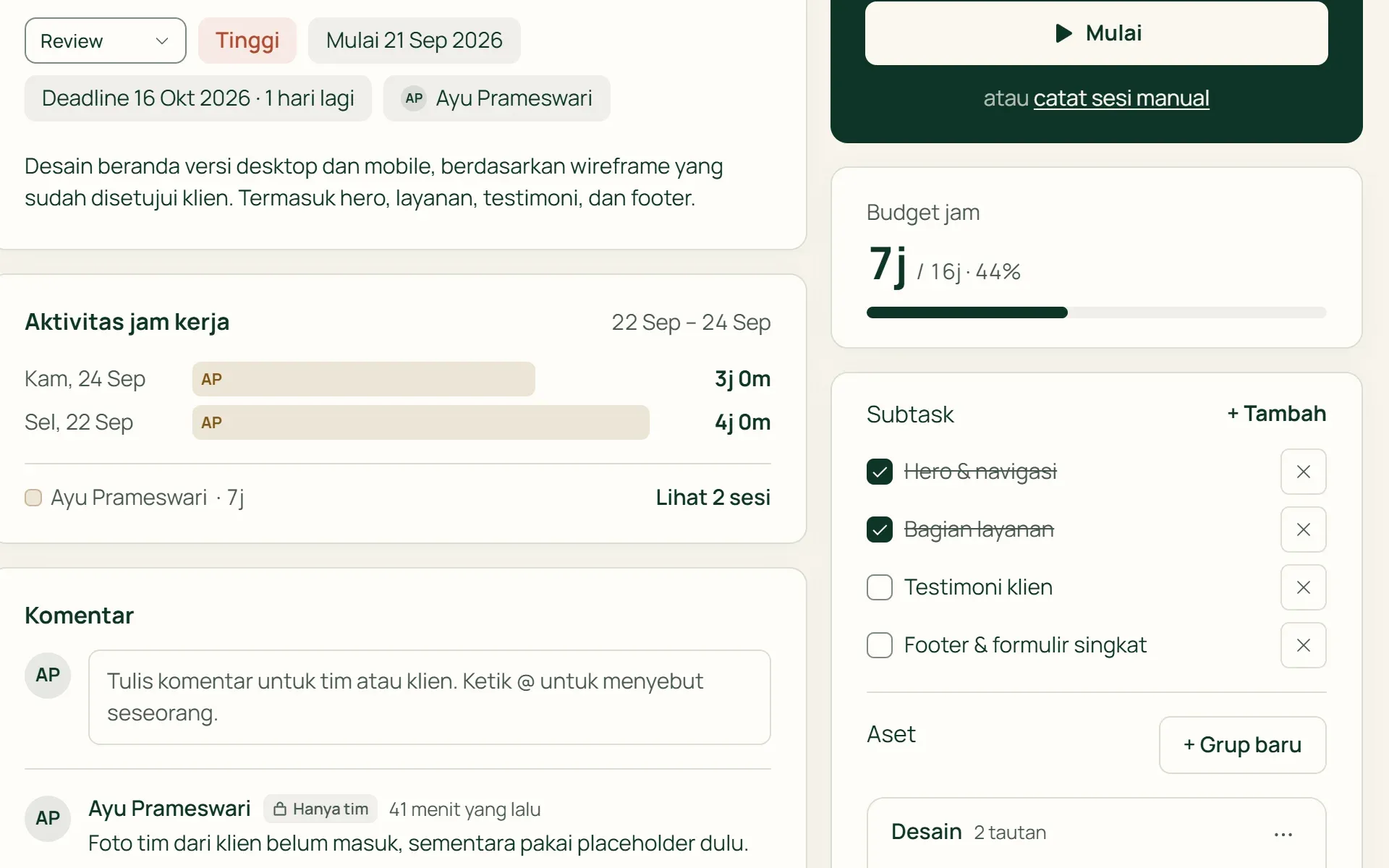Viewport: 1389px width, 868px height.
Task: Remove the Testimoni klien subtask
Action: [x=1304, y=587]
